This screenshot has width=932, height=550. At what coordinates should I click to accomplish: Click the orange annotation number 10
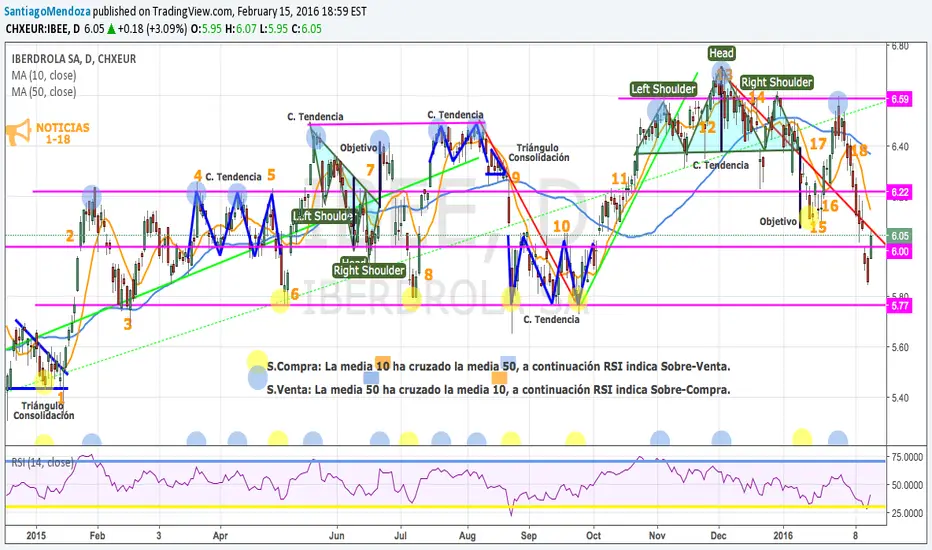561,226
